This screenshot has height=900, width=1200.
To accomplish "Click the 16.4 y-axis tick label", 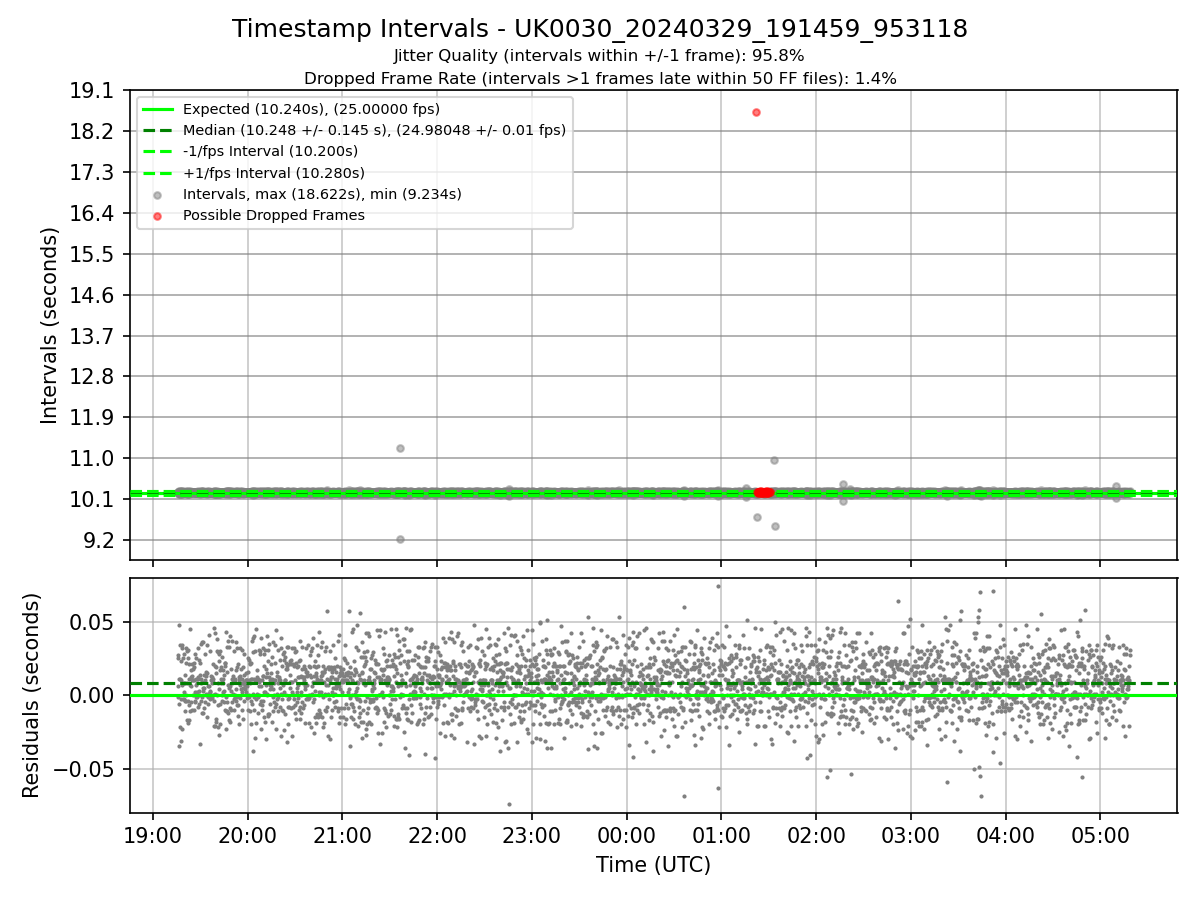I will tap(93, 213).
